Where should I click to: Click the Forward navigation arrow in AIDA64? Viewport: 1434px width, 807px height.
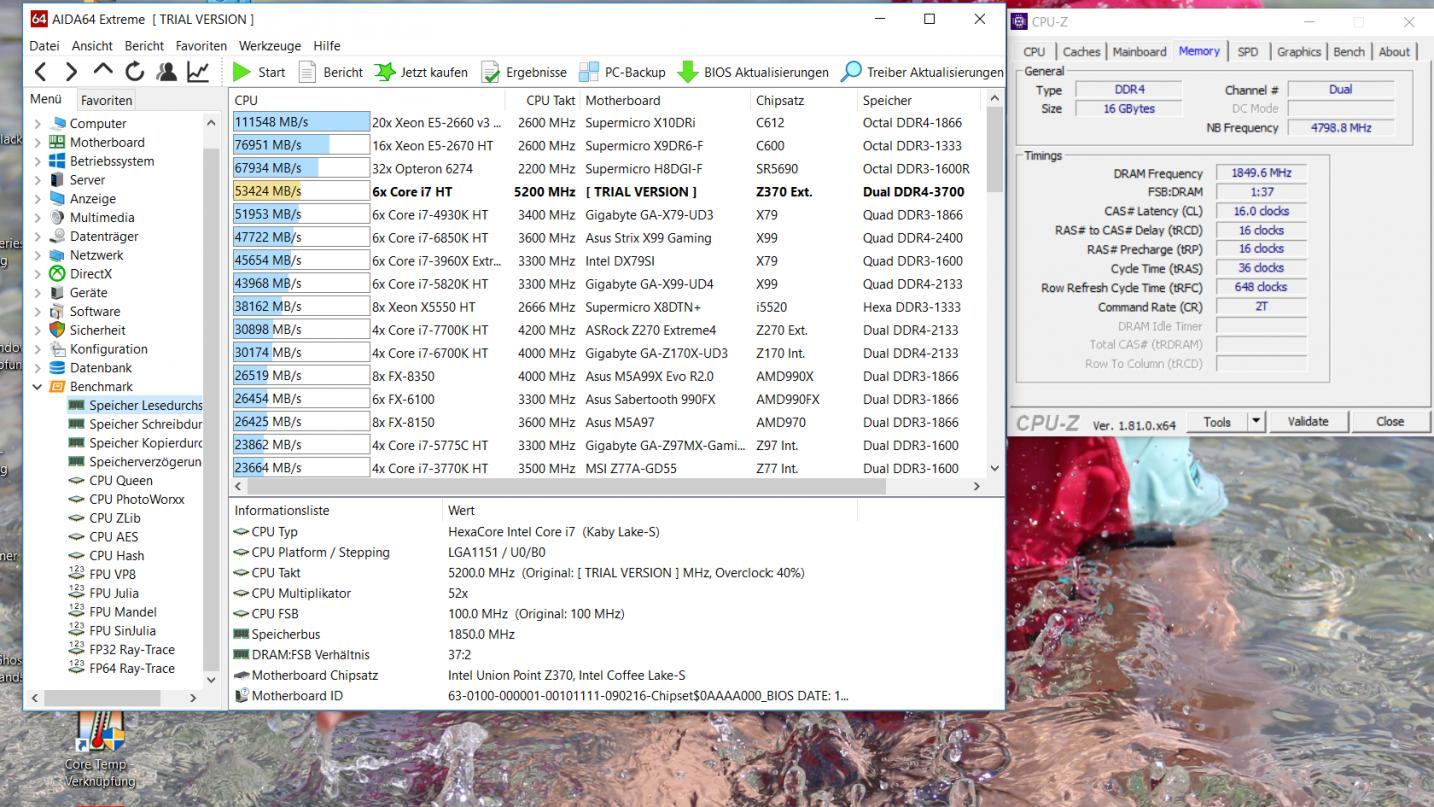pyautogui.click(x=71, y=72)
